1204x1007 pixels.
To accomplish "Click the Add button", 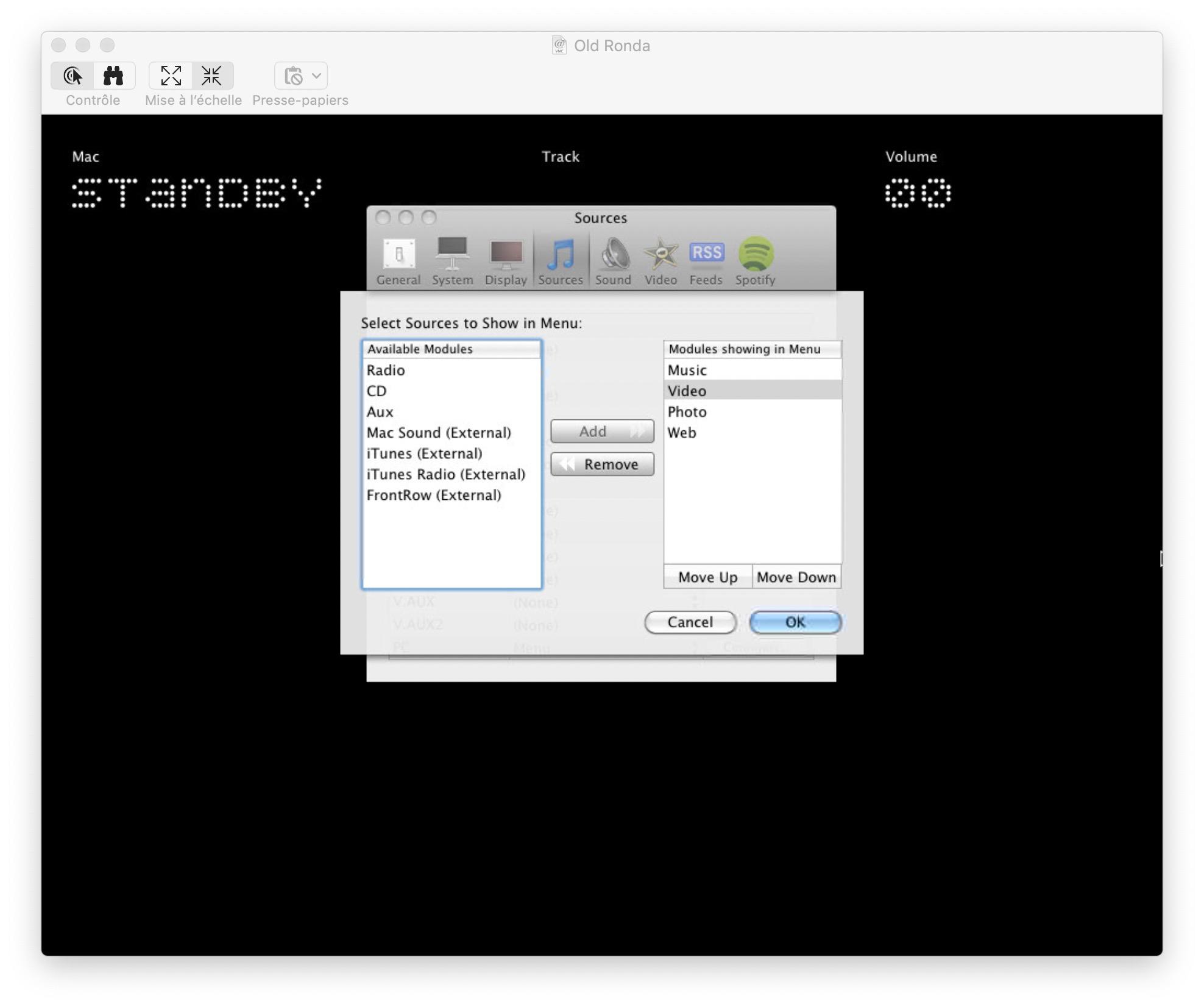I will [601, 431].
